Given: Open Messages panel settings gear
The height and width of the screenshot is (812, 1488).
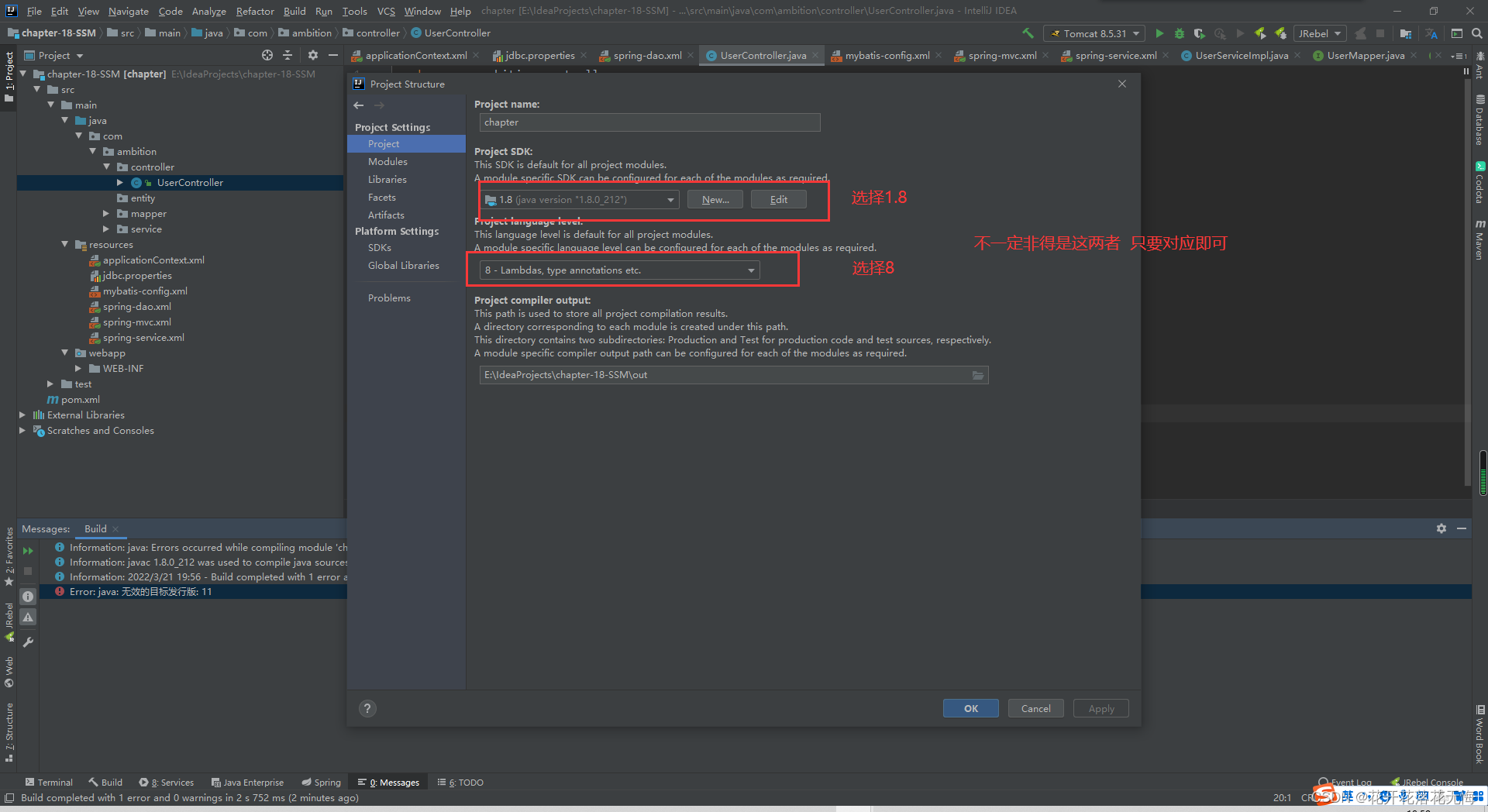Looking at the screenshot, I should (1441, 528).
